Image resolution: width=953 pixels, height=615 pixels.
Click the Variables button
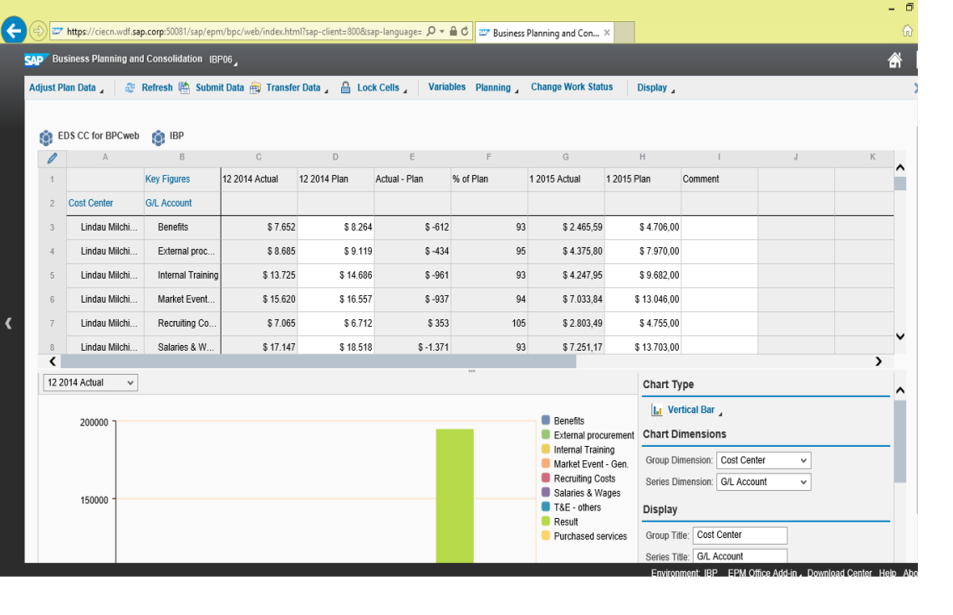(x=447, y=87)
